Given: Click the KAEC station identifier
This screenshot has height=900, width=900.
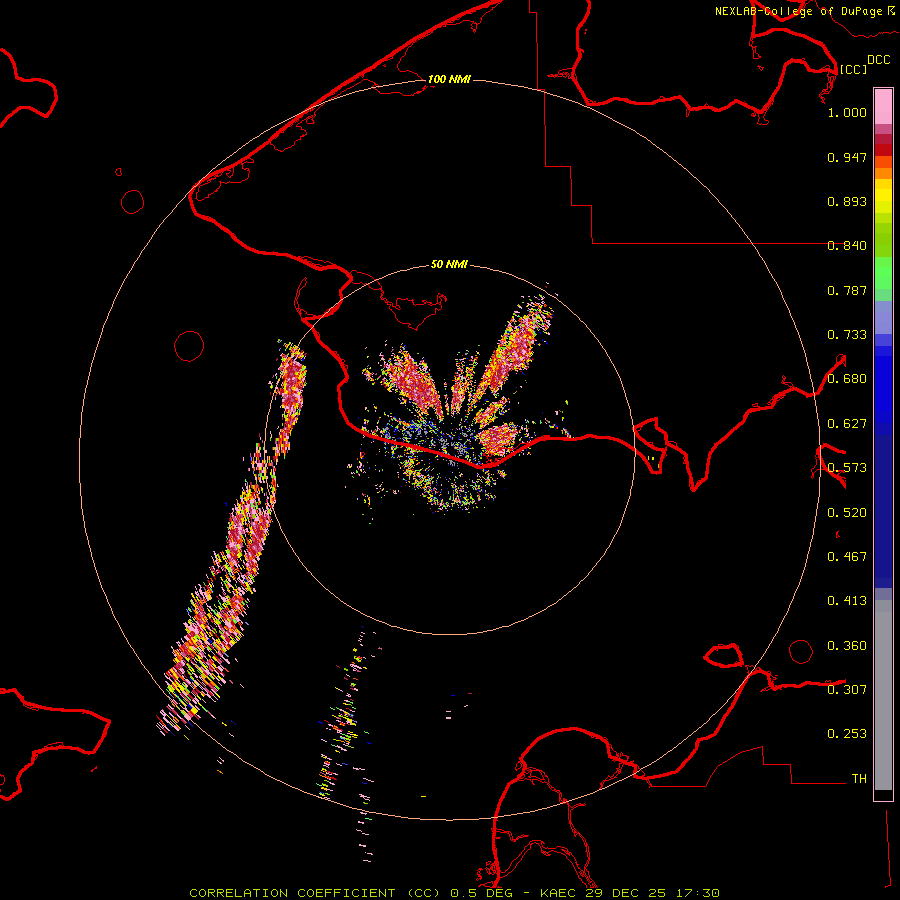Looking at the screenshot, I should pyautogui.click(x=559, y=893).
